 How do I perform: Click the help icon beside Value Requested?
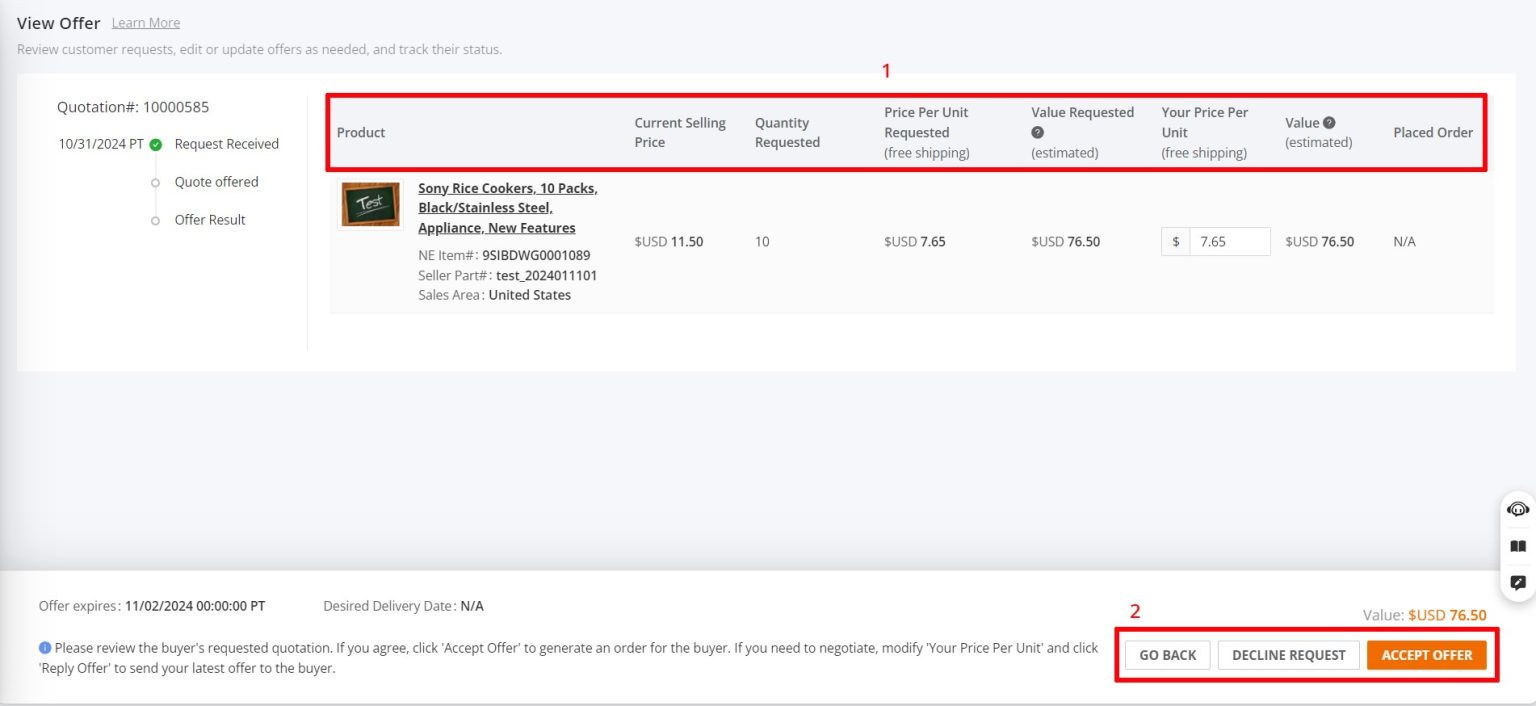pos(1037,131)
